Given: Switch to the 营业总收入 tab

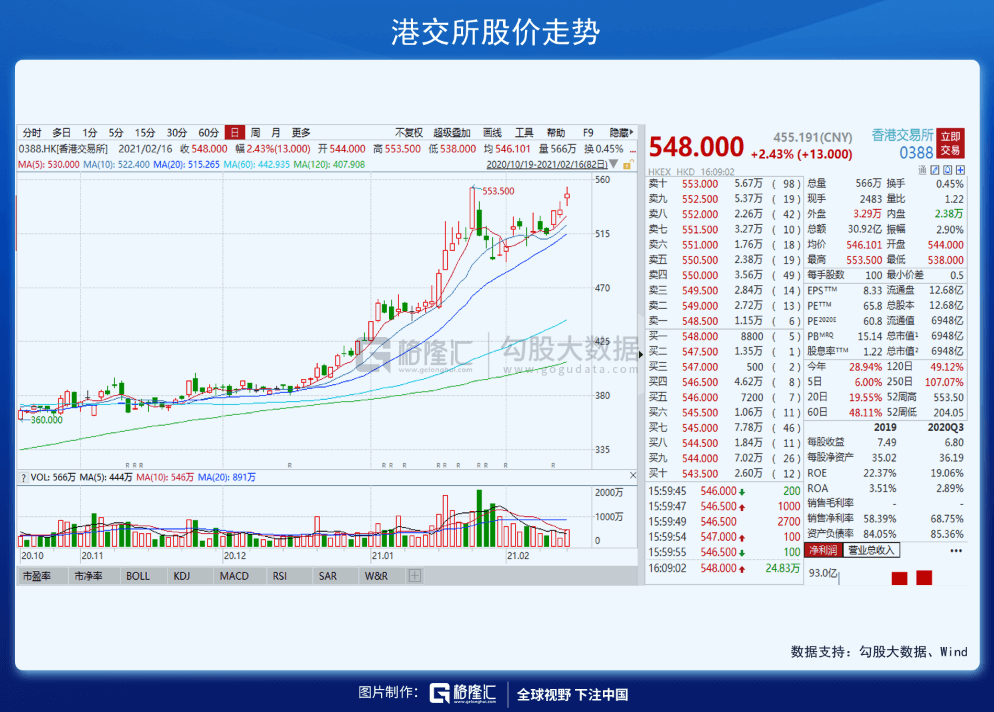Looking at the screenshot, I should point(871,550).
